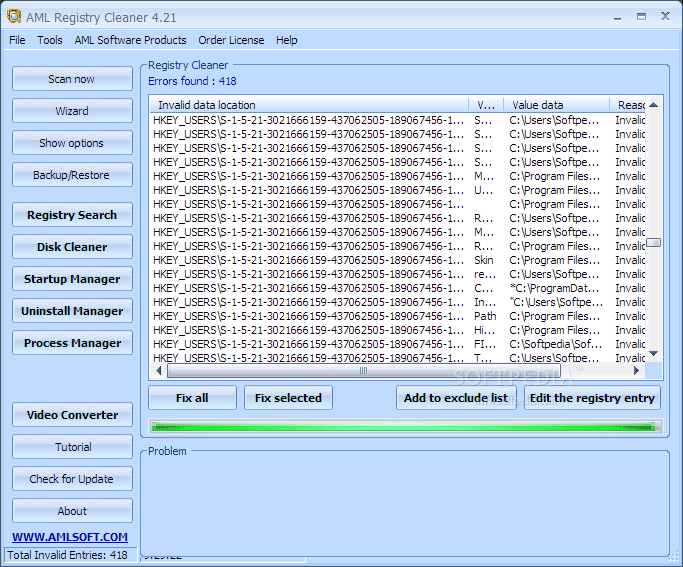Click Fix all button

pos(192,398)
